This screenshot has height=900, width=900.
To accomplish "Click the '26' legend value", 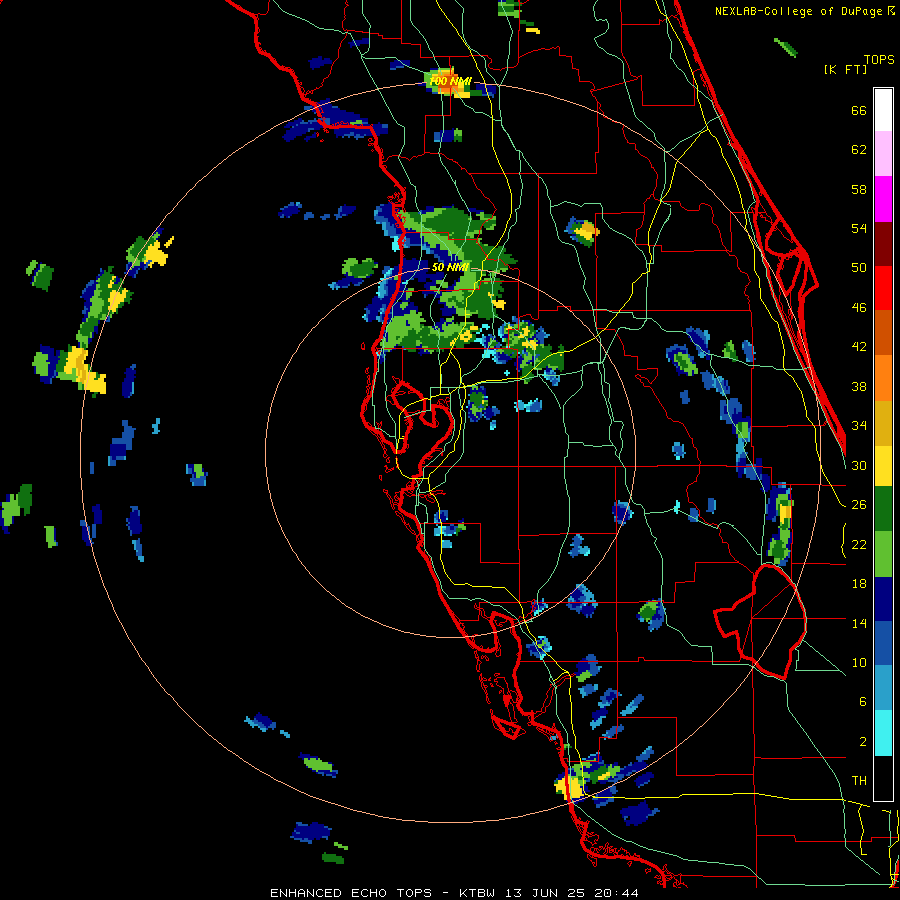I will coord(859,505).
